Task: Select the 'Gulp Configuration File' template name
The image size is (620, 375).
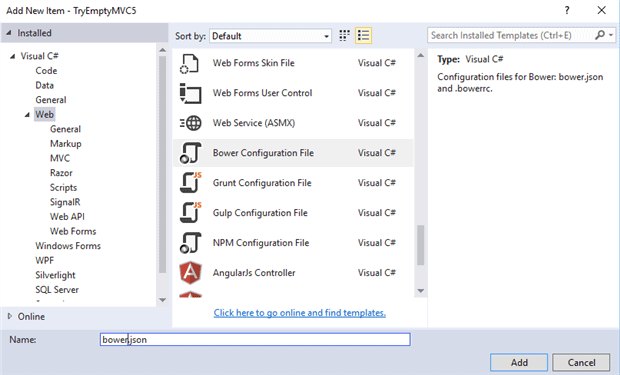Action: pos(260,213)
